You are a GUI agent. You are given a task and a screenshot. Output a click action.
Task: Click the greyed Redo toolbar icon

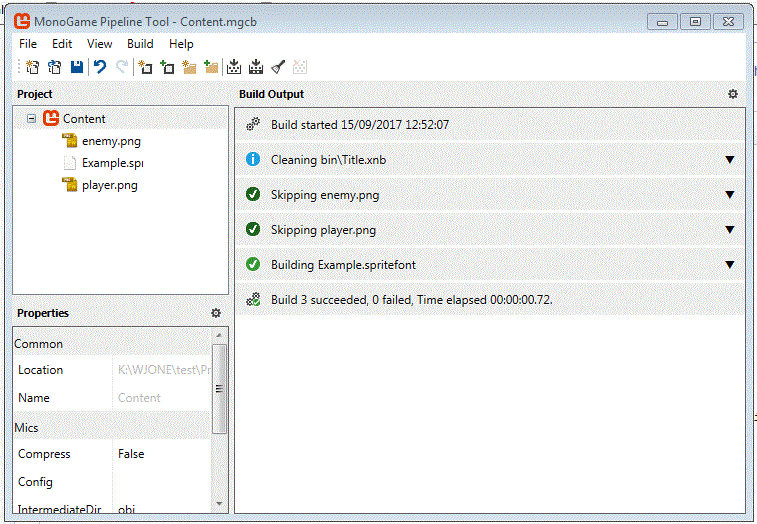[x=122, y=67]
